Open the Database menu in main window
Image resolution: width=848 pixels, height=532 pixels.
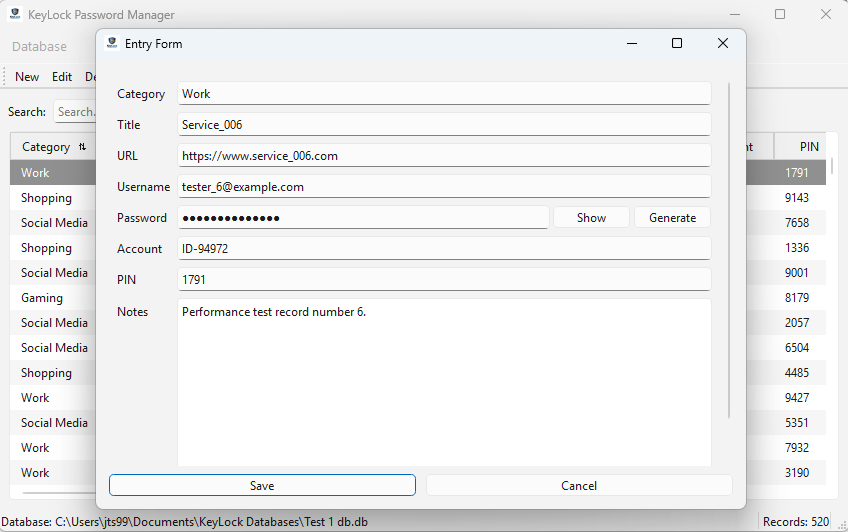coord(39,46)
